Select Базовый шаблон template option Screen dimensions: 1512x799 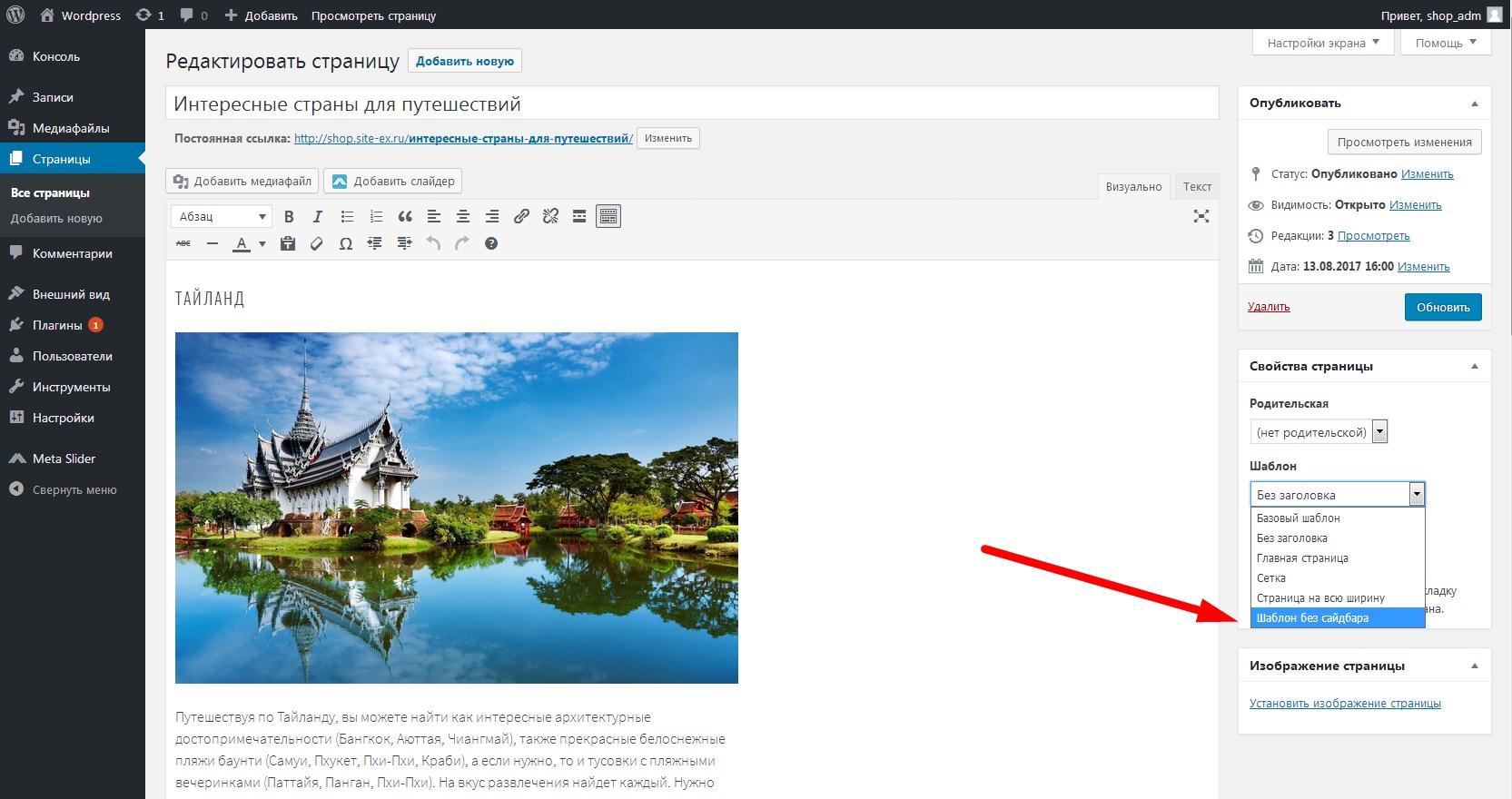(x=1338, y=518)
